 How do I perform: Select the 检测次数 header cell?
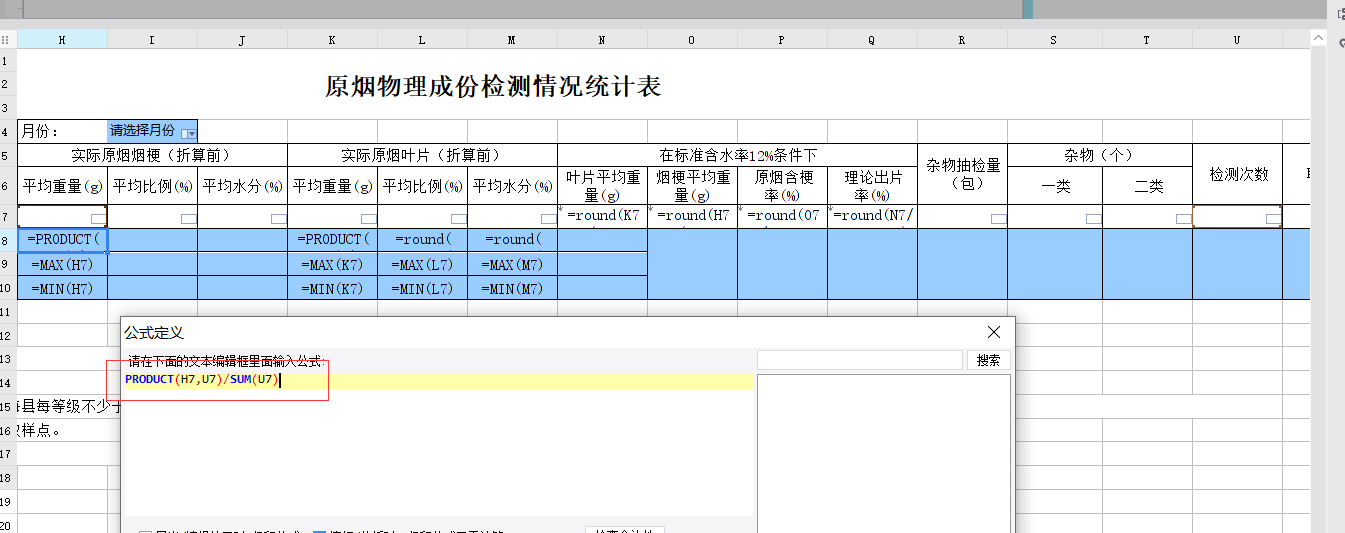coord(1238,174)
